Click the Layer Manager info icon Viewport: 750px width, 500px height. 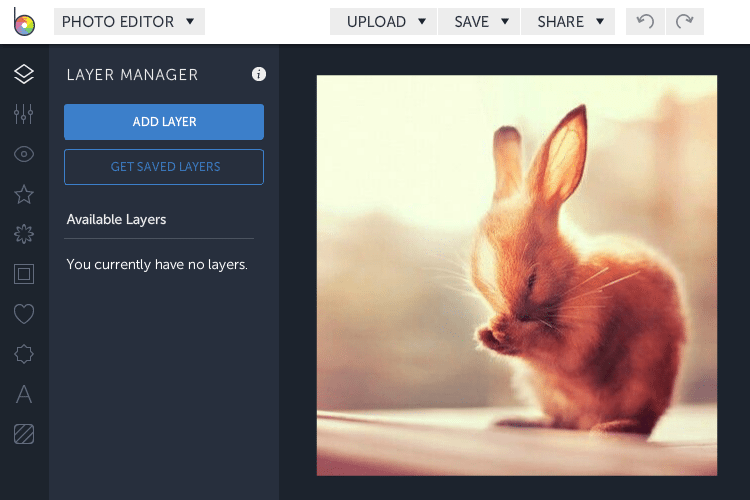click(259, 74)
